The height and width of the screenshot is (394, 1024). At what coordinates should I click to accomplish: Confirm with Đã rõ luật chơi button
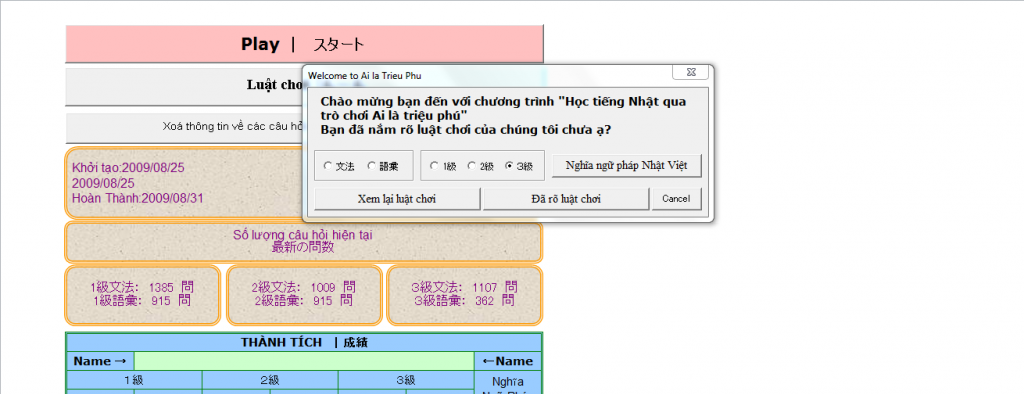point(566,199)
